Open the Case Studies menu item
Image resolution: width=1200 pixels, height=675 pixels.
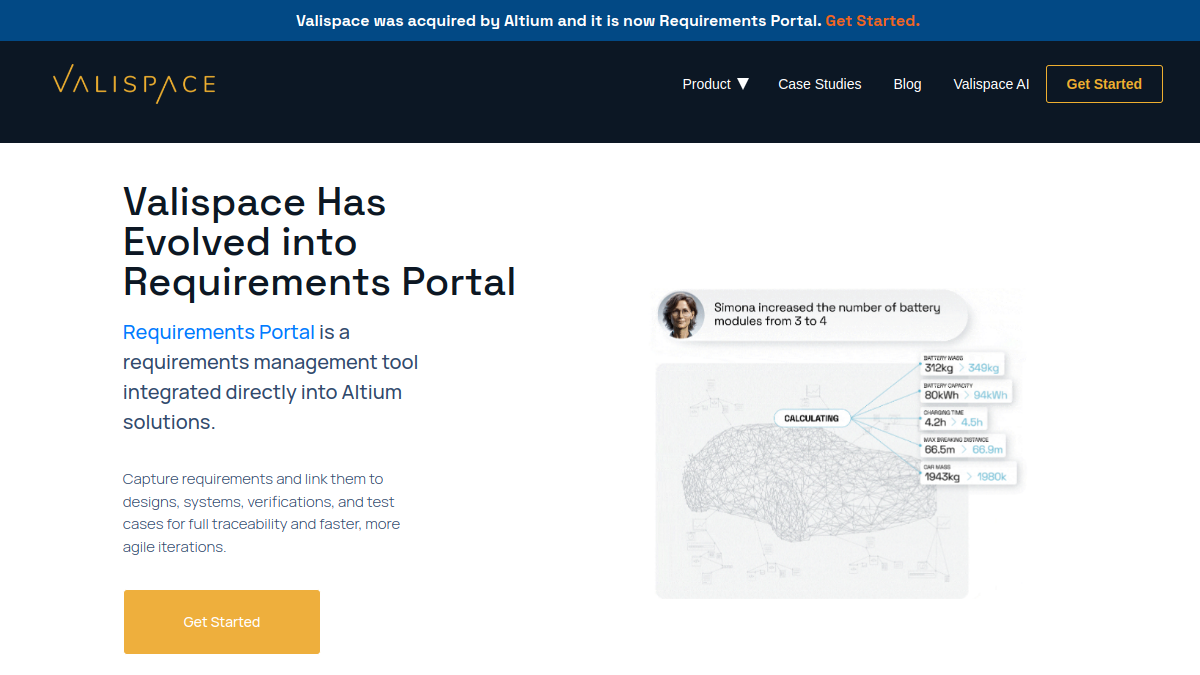pyautogui.click(x=820, y=84)
